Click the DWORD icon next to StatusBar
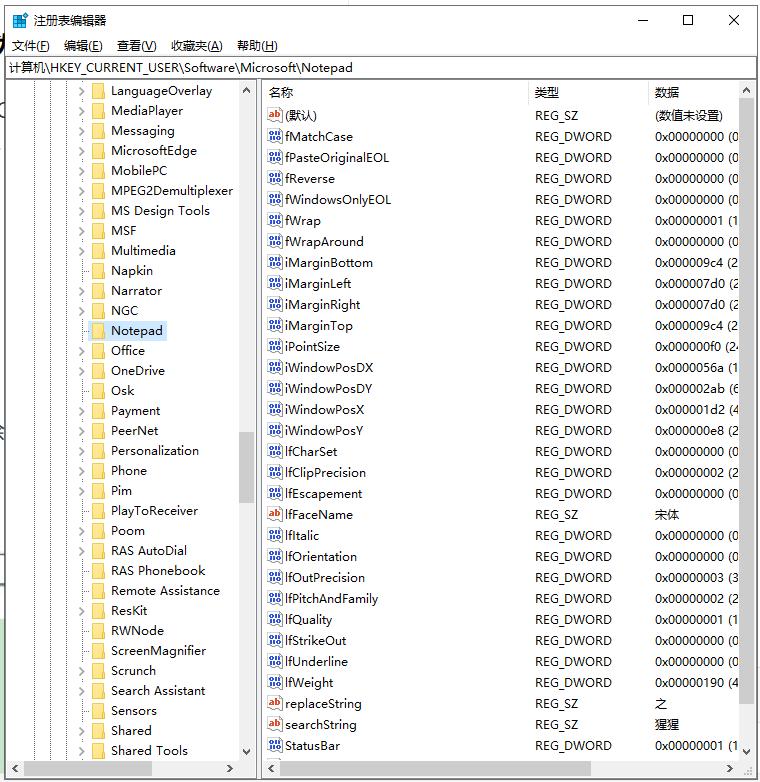This screenshot has height=782, width=760. tap(275, 745)
